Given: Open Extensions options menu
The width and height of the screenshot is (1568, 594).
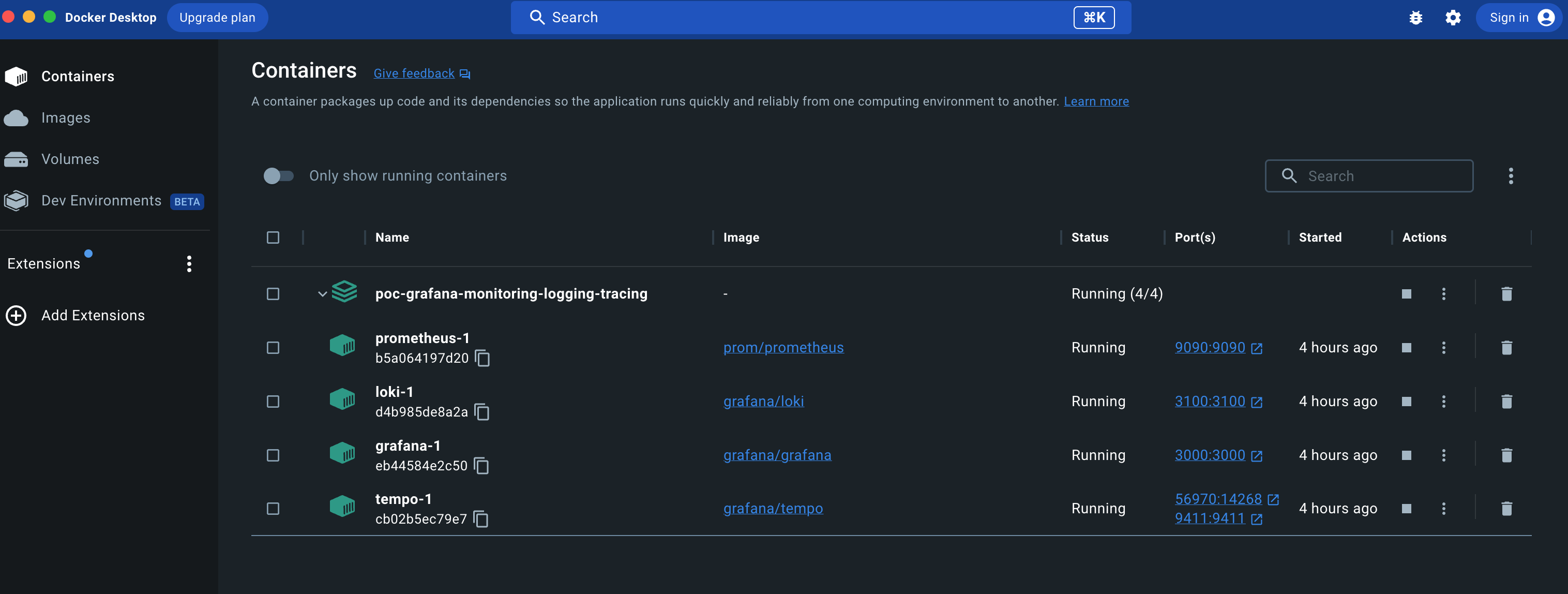Looking at the screenshot, I should click(189, 264).
